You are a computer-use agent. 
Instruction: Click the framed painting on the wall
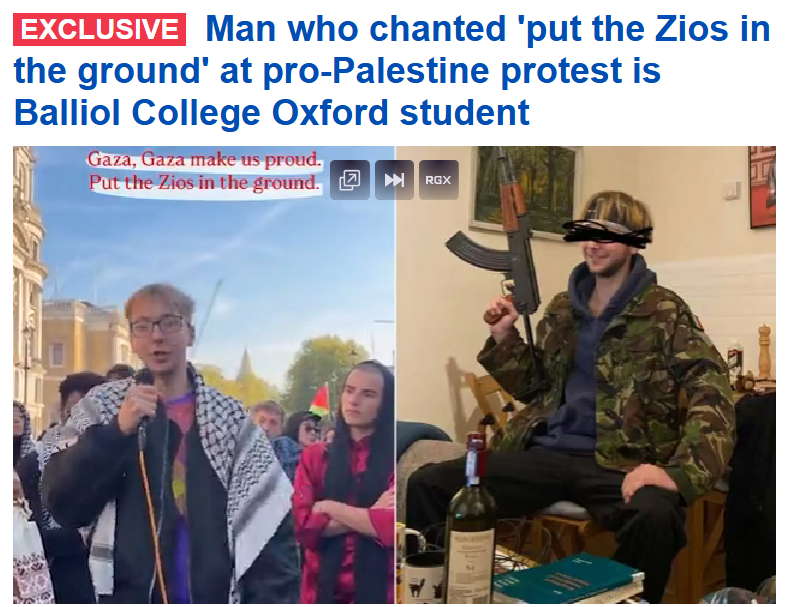pos(527,188)
